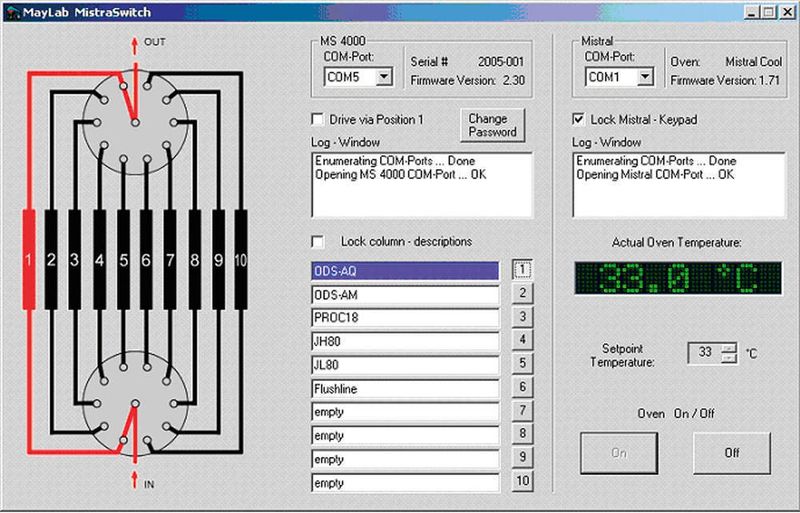
Task: Enable Lock column - descriptions checkbox
Action: pyautogui.click(x=317, y=241)
